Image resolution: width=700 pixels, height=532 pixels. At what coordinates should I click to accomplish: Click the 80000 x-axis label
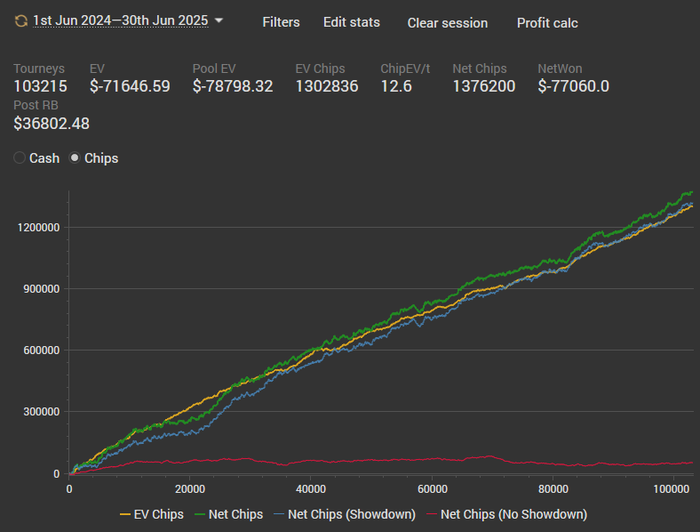tap(553, 489)
